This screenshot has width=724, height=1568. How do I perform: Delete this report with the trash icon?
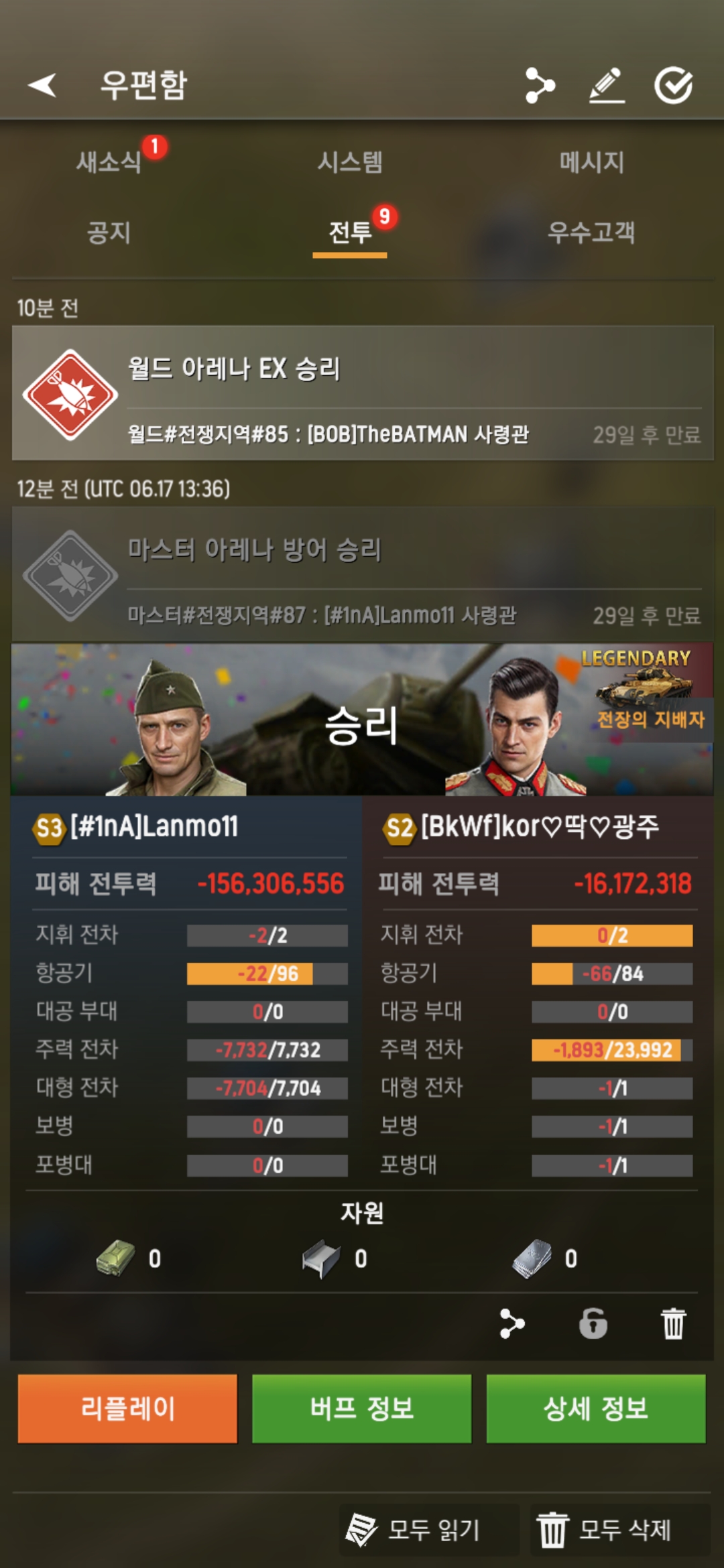(x=674, y=1323)
